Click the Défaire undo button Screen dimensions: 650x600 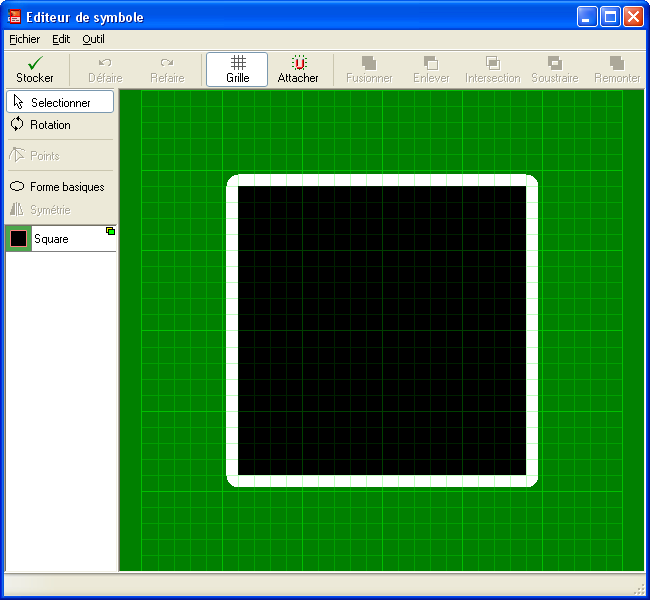point(105,70)
